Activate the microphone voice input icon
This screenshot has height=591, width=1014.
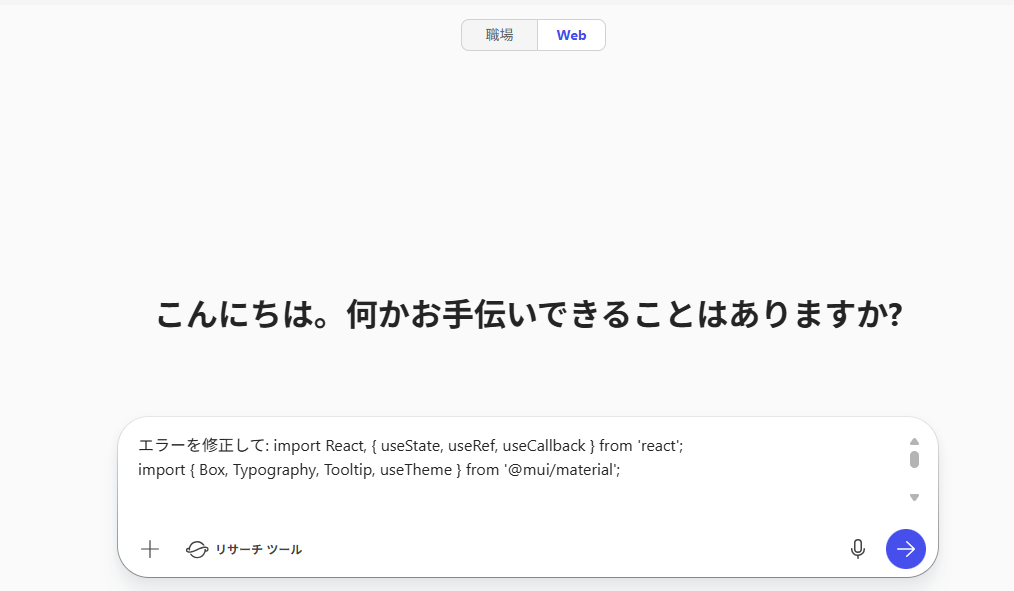coord(857,549)
